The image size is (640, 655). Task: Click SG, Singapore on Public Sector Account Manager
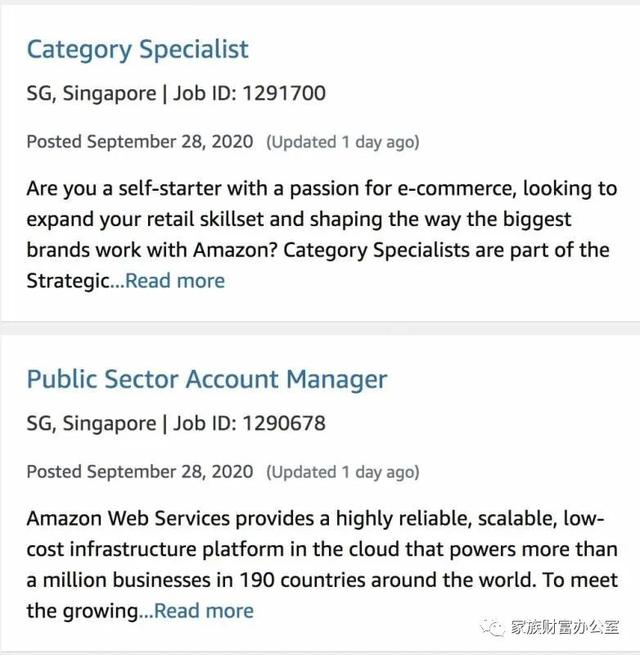(91, 424)
